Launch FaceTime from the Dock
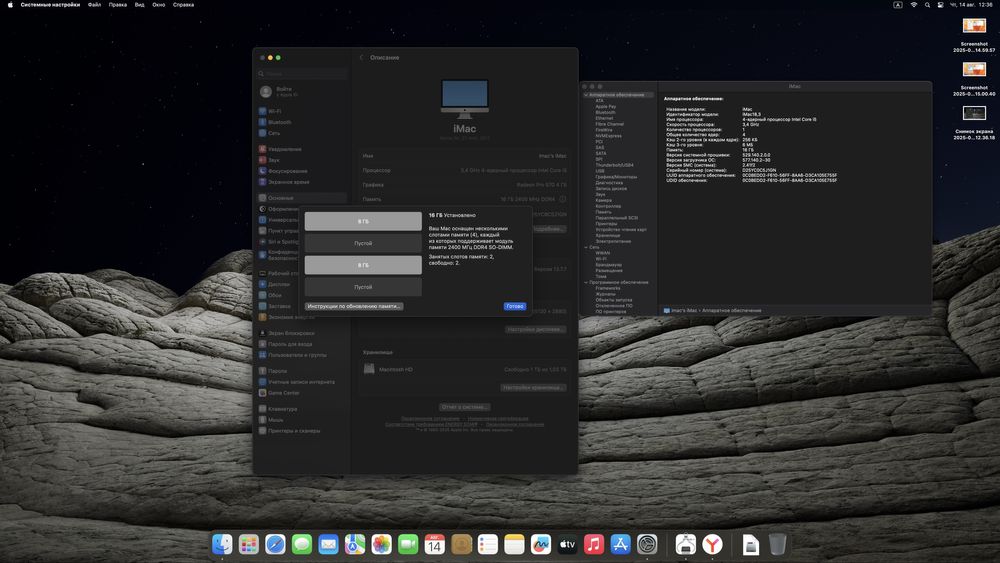The image size is (1000, 563). [408, 544]
